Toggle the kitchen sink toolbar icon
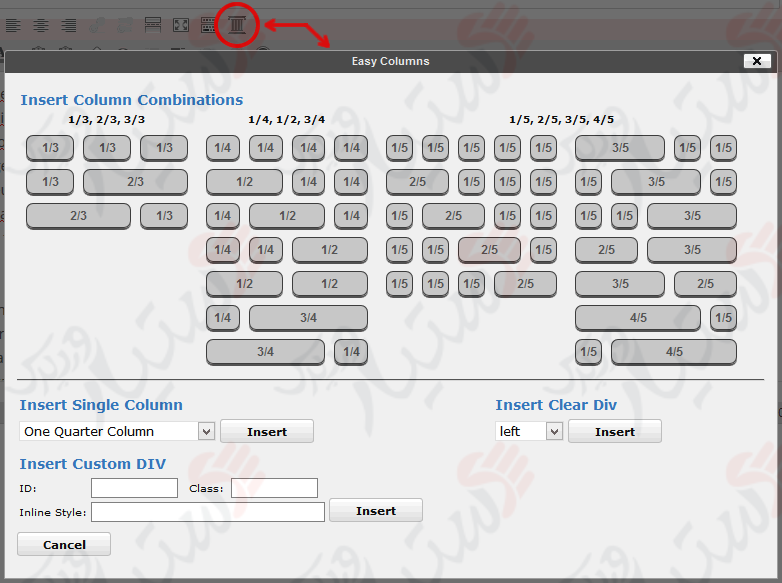Screen dimensions: 782x583 point(208,25)
